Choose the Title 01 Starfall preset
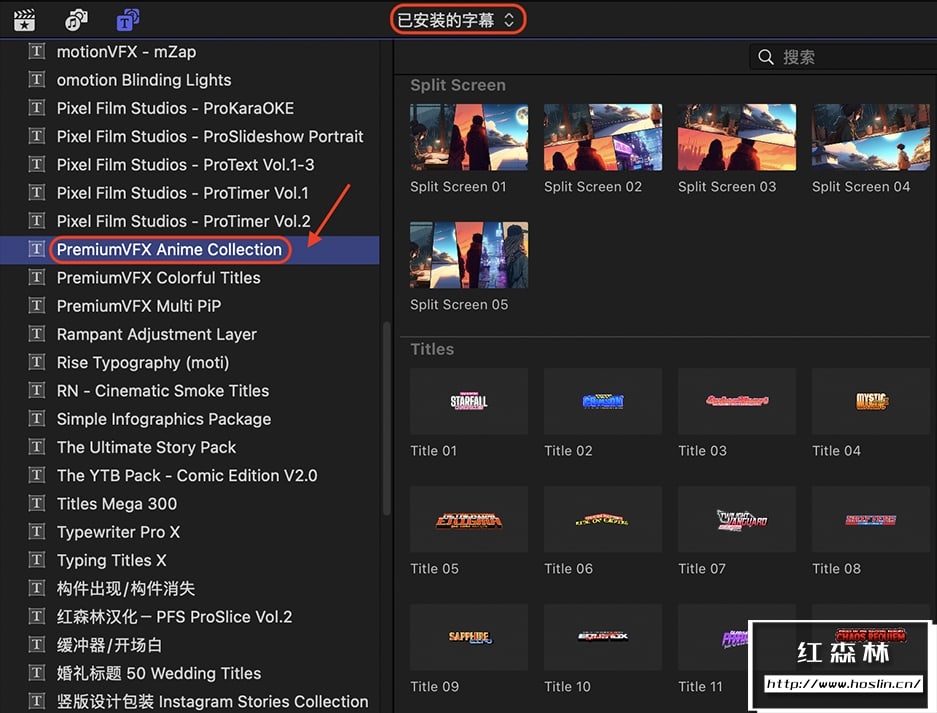 [469, 401]
